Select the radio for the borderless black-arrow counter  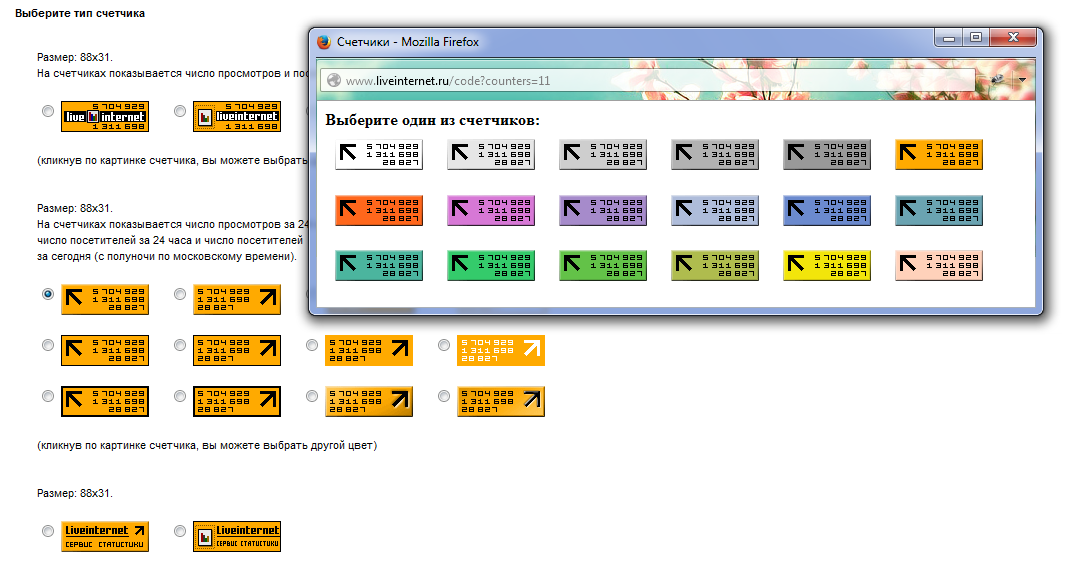(x=312, y=344)
